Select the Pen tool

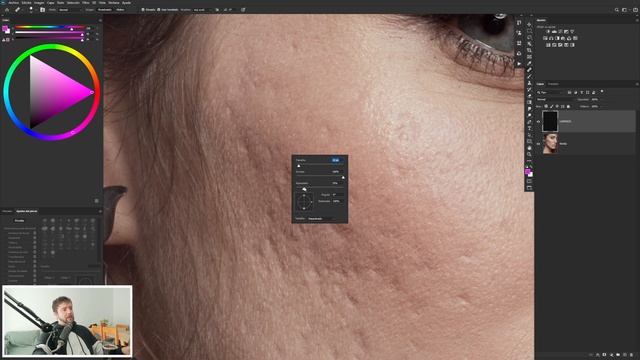(529, 122)
